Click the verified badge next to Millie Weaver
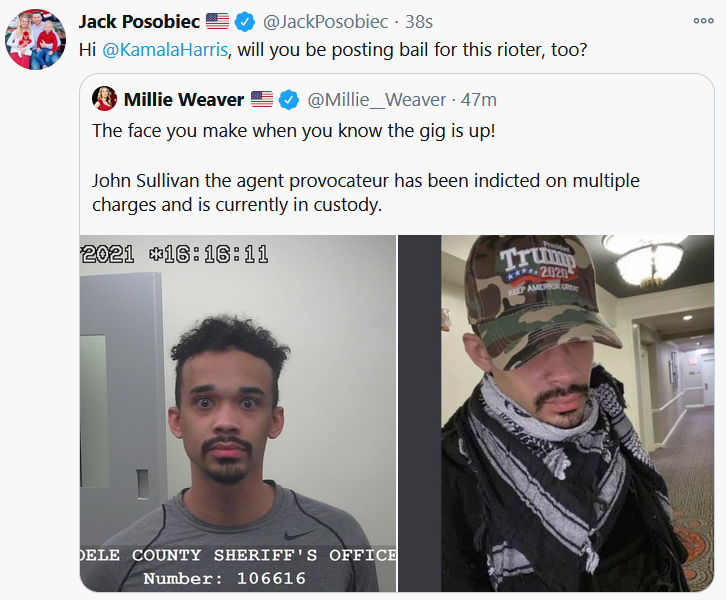The width and height of the screenshot is (726, 600). tap(289, 100)
